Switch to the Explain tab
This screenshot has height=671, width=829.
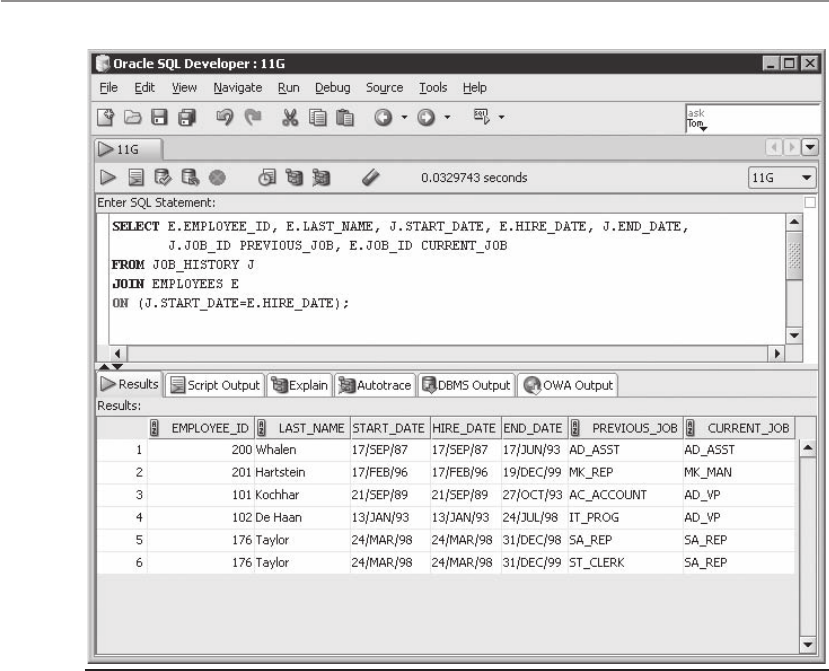(x=300, y=385)
